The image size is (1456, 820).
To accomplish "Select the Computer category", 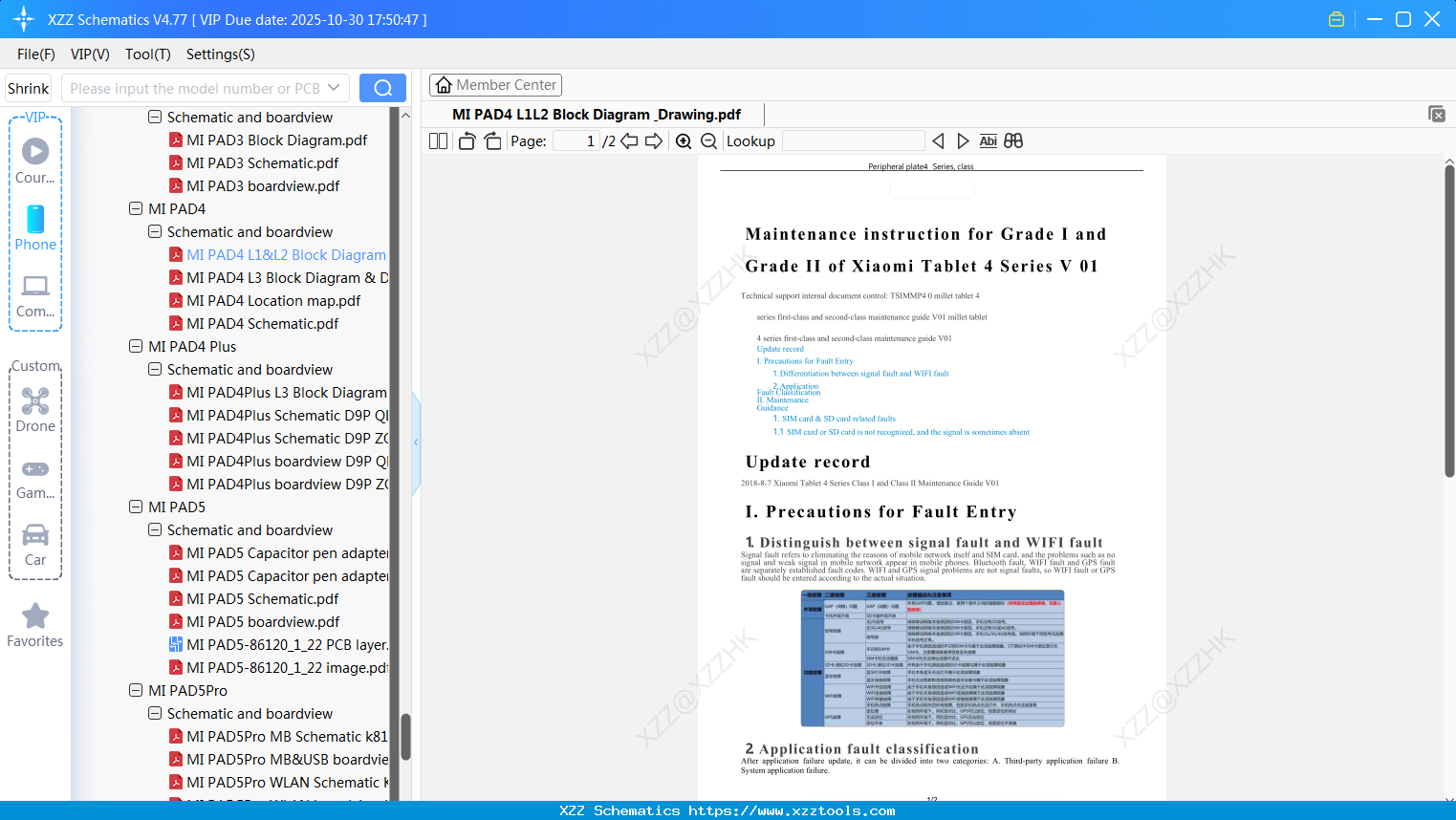I will pos(35,296).
